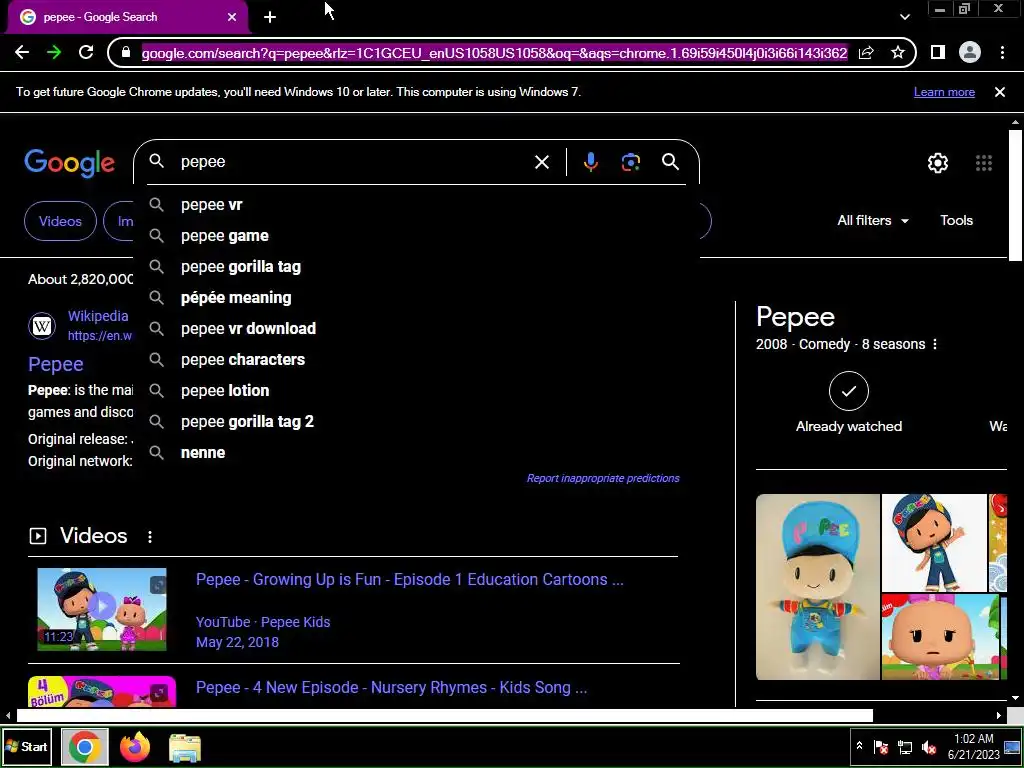Open the new tab plus button
The height and width of the screenshot is (768, 1024).
click(x=270, y=17)
